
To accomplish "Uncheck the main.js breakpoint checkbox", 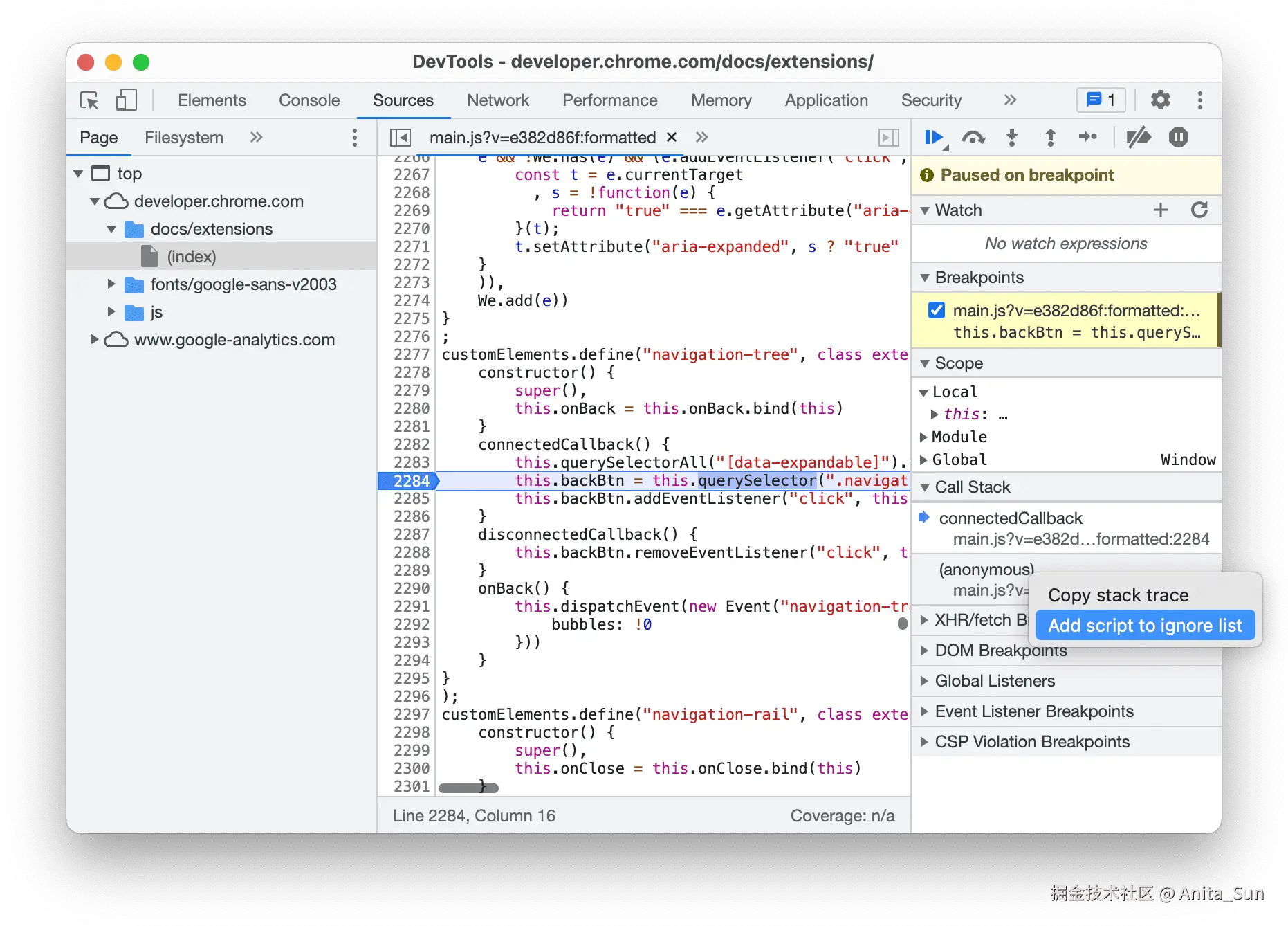I will (937, 310).
